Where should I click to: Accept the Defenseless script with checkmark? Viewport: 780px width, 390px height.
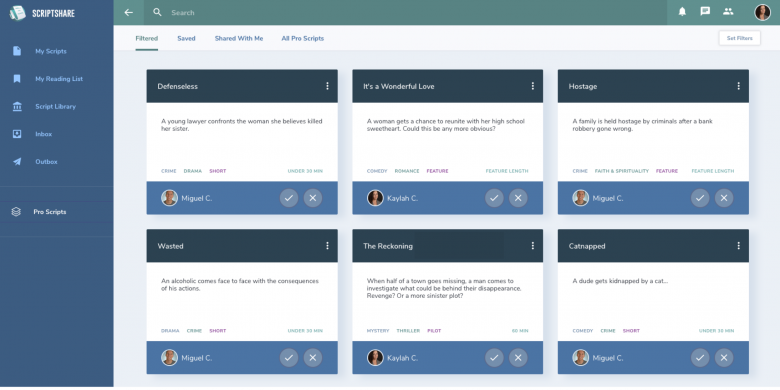click(x=289, y=198)
